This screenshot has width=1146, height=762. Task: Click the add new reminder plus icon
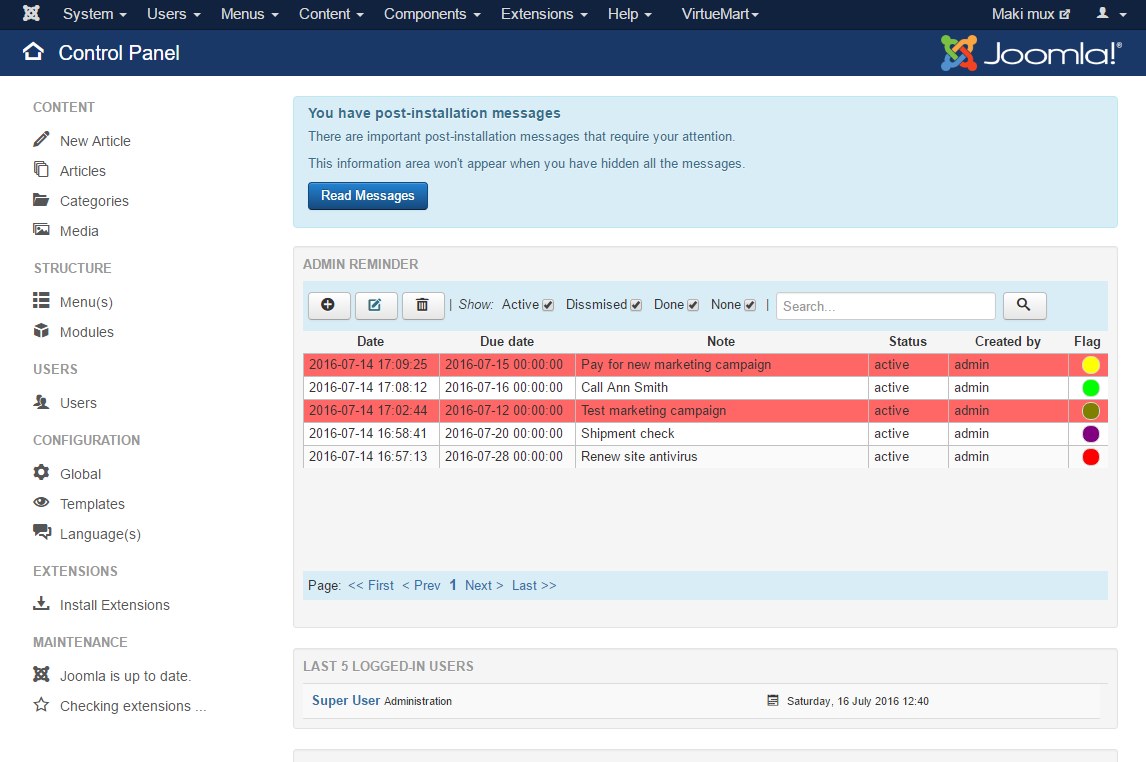[x=329, y=306]
